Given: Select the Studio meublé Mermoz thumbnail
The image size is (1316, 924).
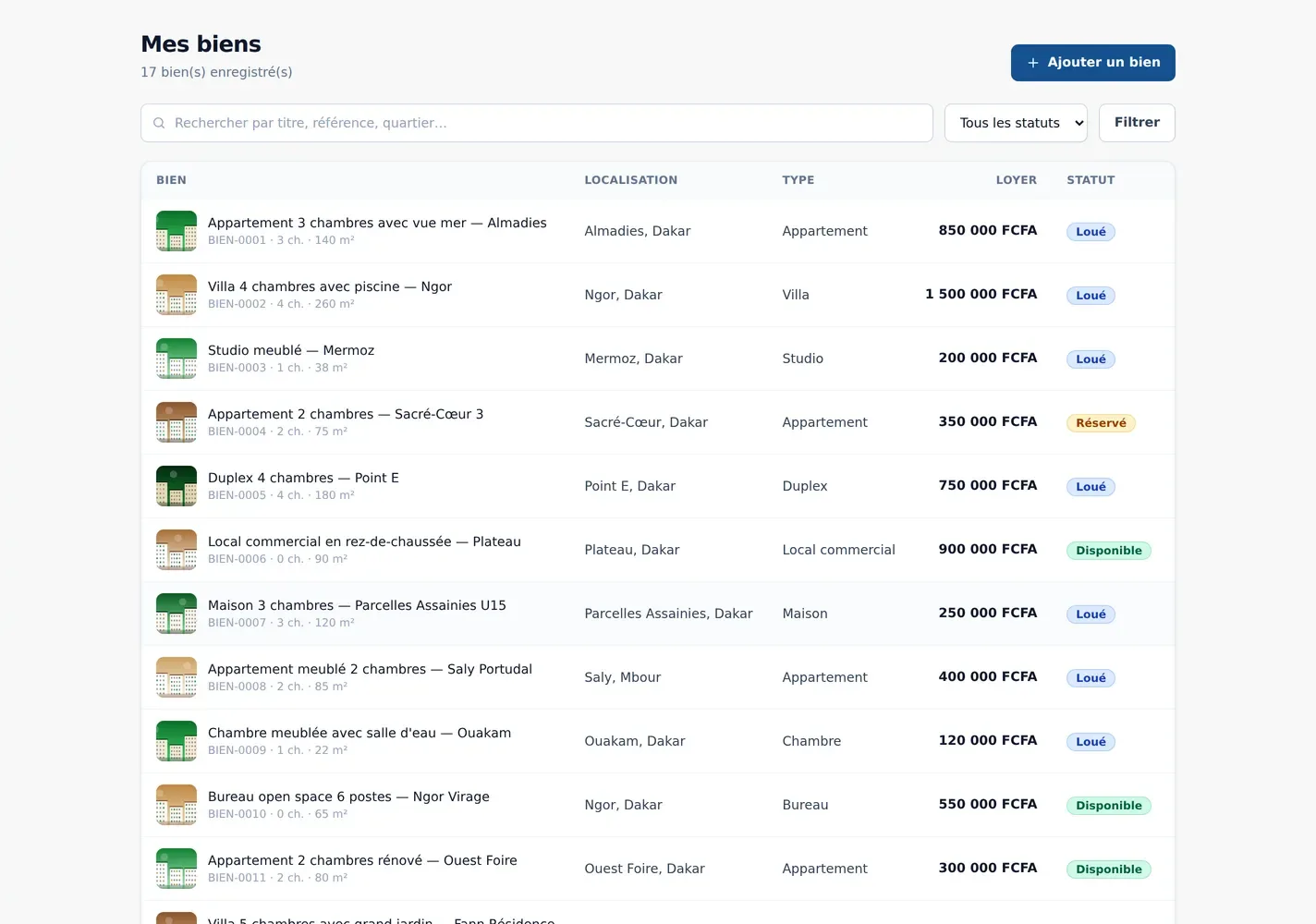Looking at the screenshot, I should (177, 359).
